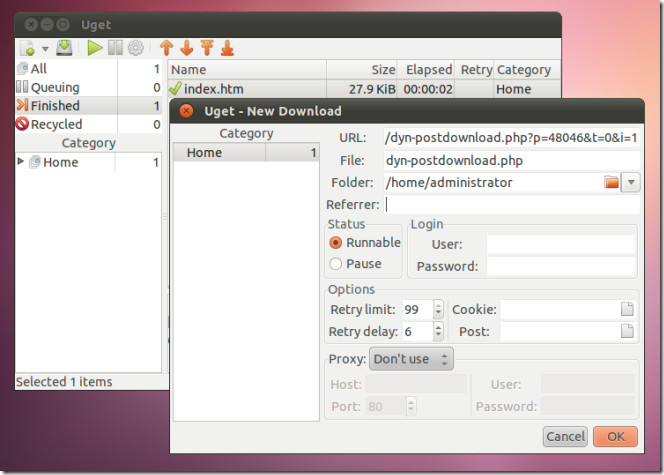
Task: Move download to top of queue
Action: (207, 48)
